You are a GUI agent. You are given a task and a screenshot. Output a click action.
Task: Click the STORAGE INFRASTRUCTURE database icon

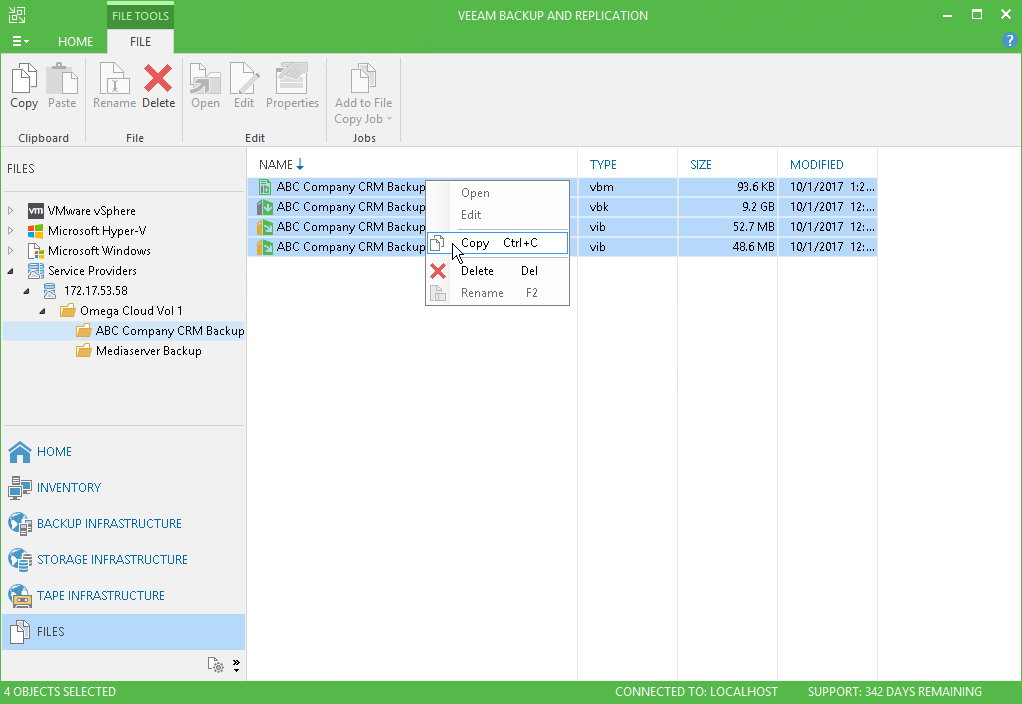pos(20,559)
